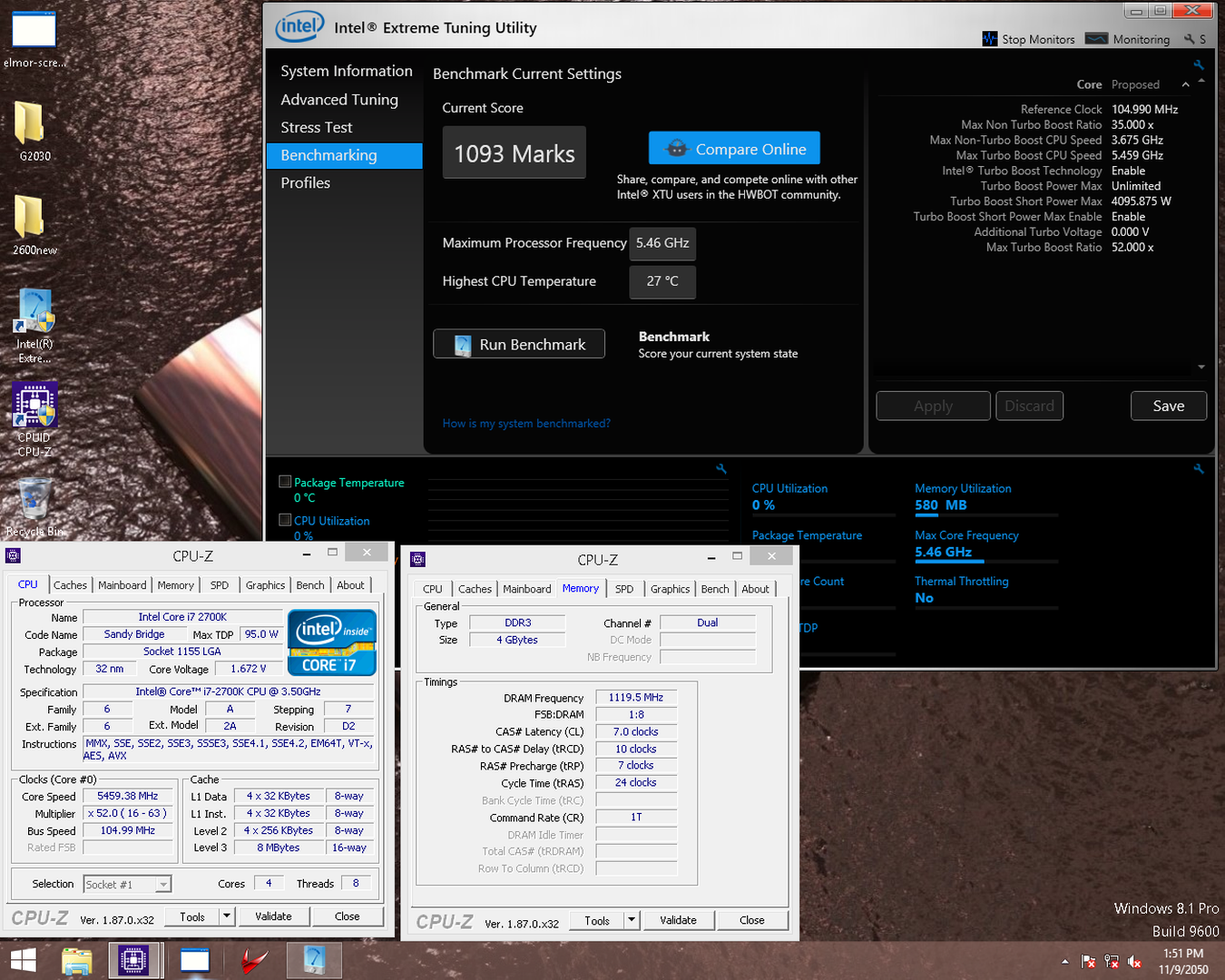This screenshot has height=980, width=1225.
Task: Click the Discard button
Action: [x=1029, y=406]
